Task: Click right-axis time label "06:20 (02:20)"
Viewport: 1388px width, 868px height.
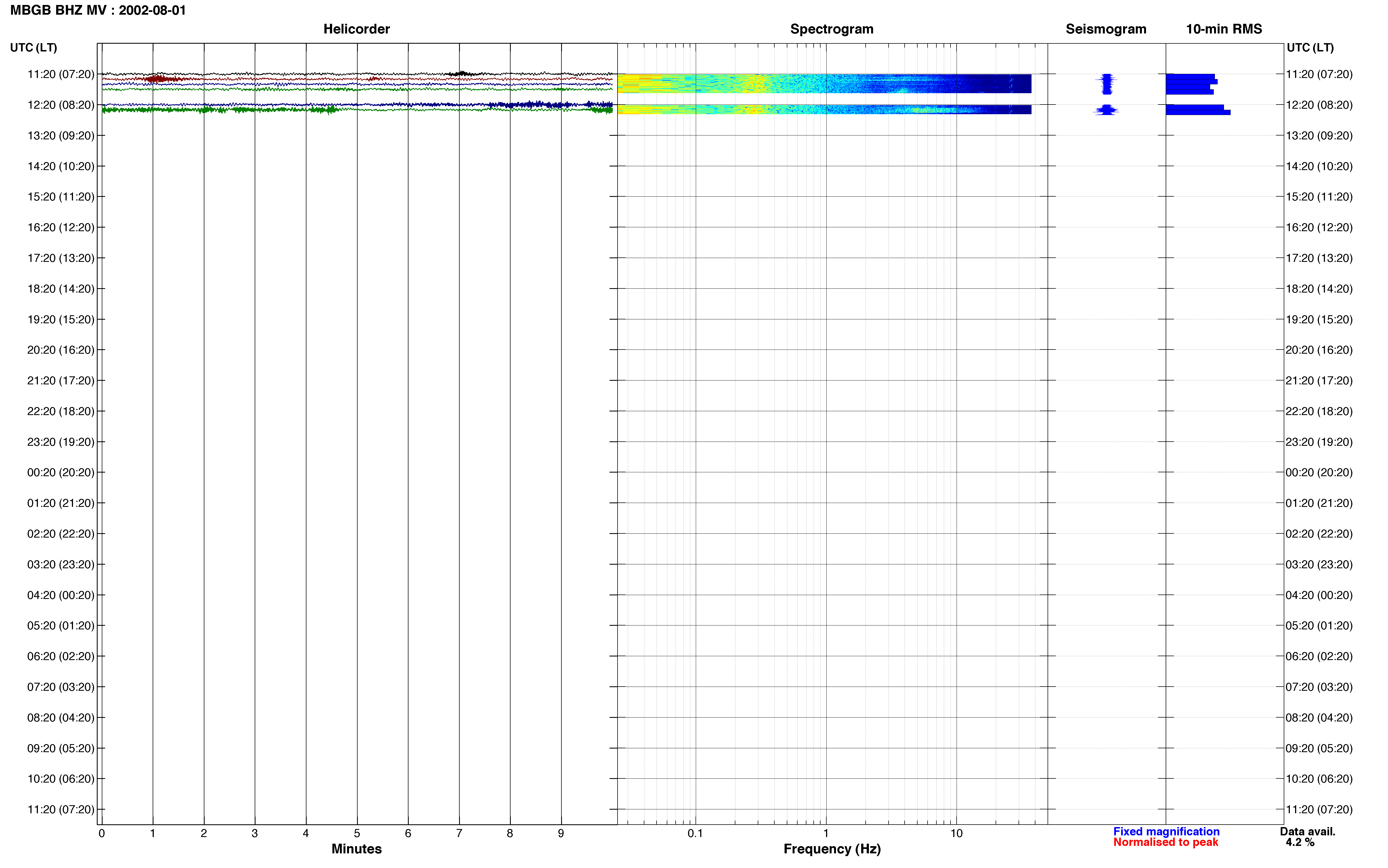Action: tap(1319, 656)
